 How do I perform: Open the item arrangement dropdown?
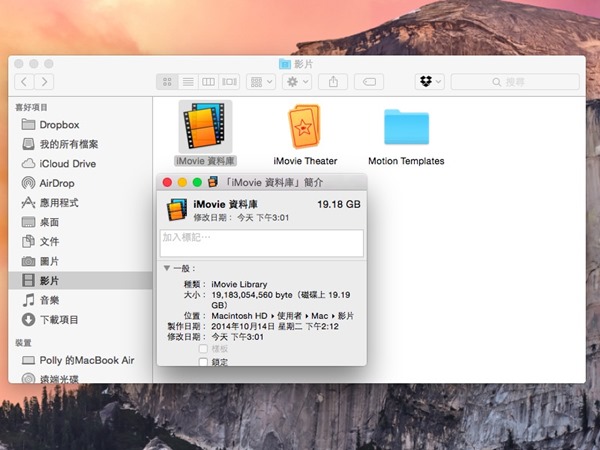261,82
